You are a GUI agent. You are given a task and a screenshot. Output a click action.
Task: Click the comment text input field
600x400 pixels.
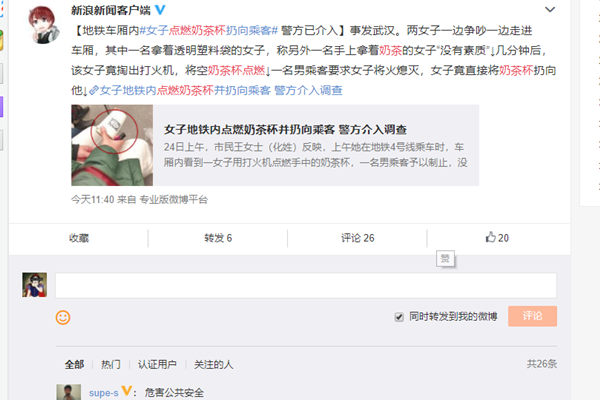306,286
